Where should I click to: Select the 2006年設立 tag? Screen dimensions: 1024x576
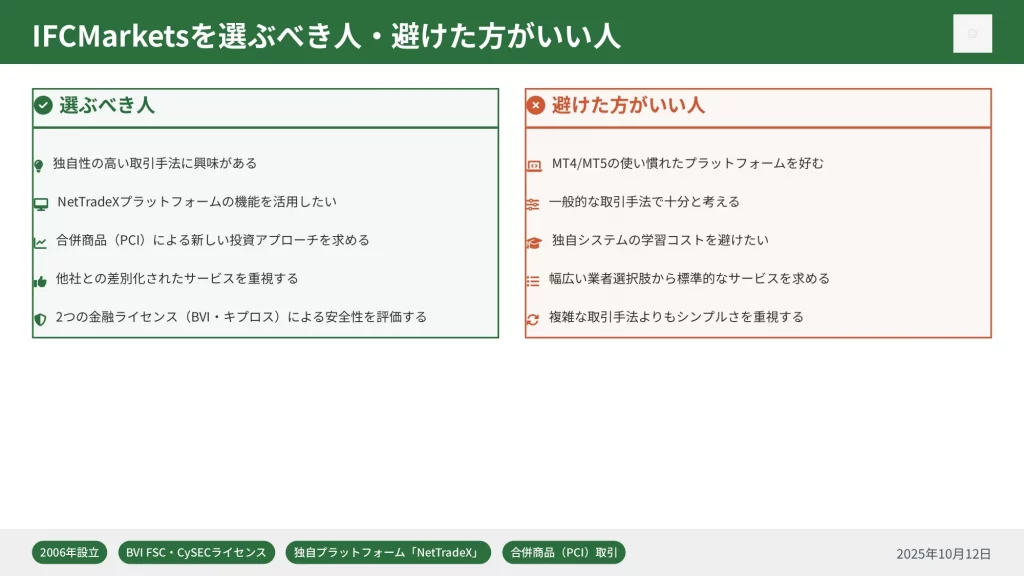pos(69,553)
